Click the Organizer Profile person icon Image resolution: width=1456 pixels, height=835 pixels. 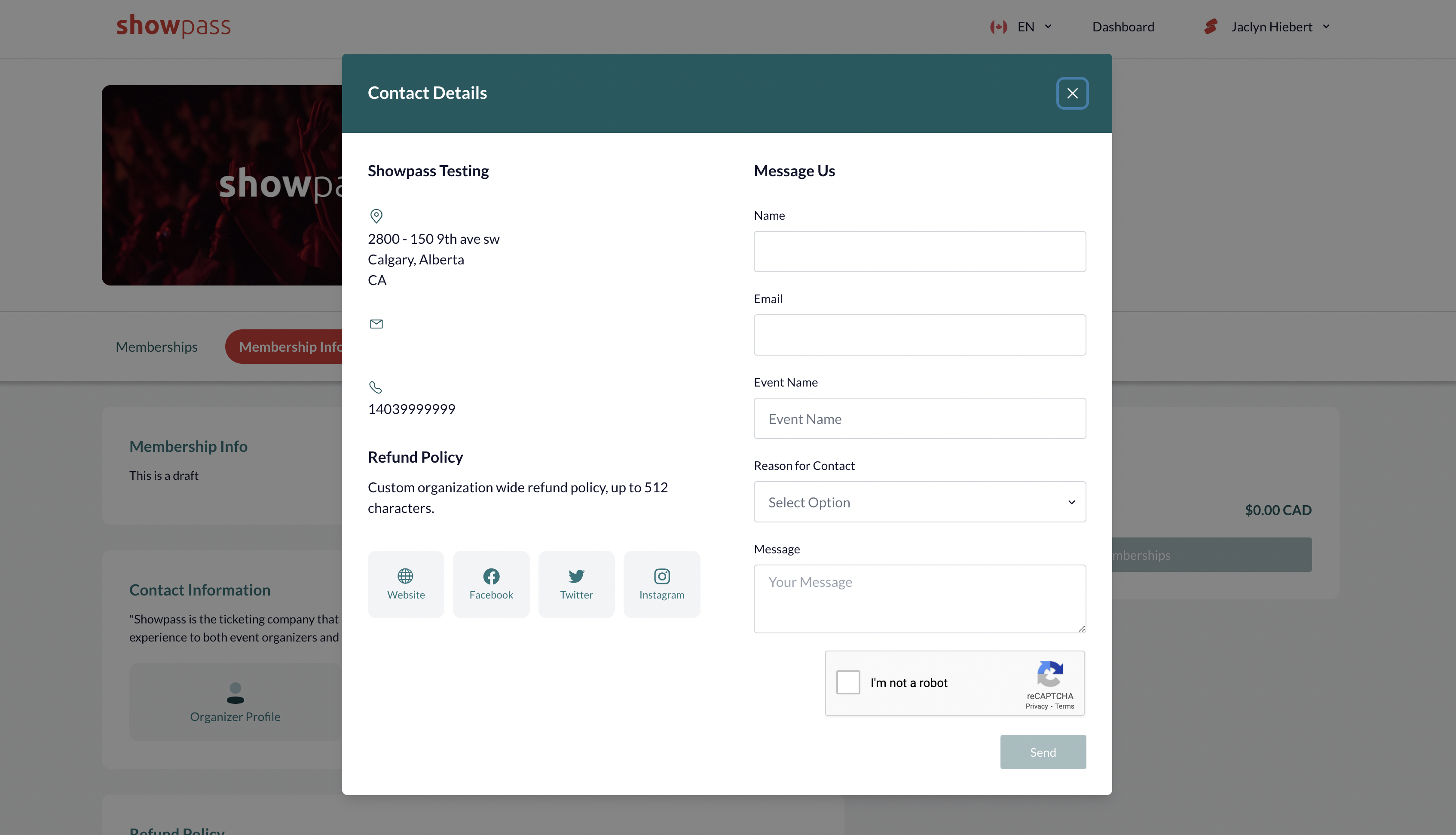pyautogui.click(x=235, y=692)
